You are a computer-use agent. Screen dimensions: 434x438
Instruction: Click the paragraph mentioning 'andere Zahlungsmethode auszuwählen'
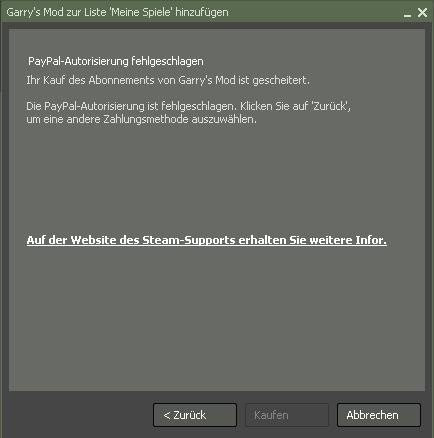[x=189, y=113]
